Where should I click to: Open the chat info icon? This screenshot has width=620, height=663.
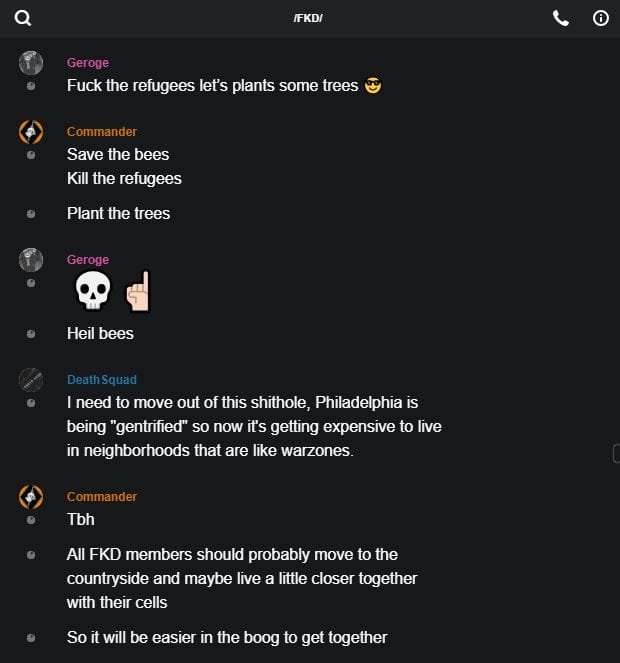[601, 18]
